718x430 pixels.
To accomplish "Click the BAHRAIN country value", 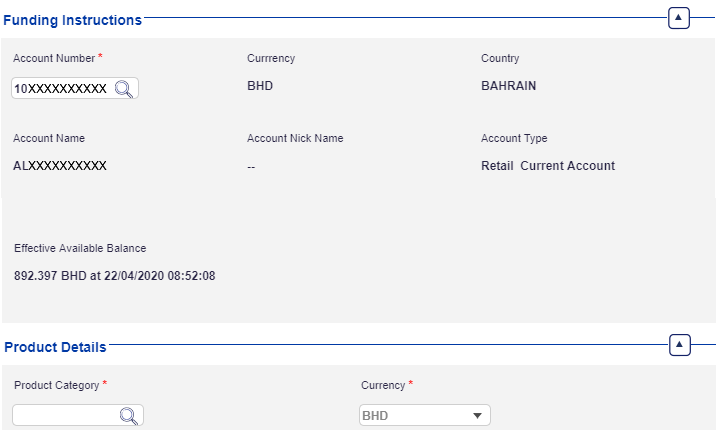I will (508, 86).
